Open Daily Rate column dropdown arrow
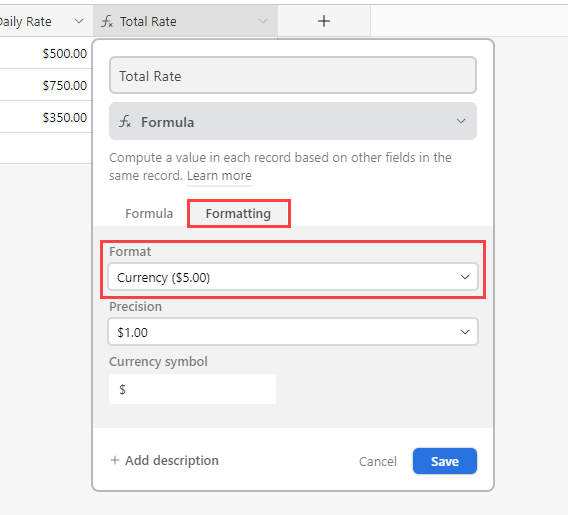Screen dimensions: 568x515 pos(79,21)
